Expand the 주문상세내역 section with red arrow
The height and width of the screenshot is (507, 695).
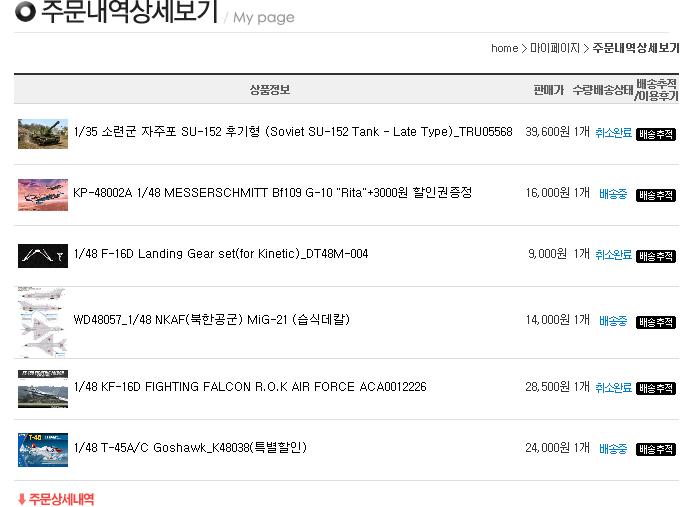(x=56, y=498)
